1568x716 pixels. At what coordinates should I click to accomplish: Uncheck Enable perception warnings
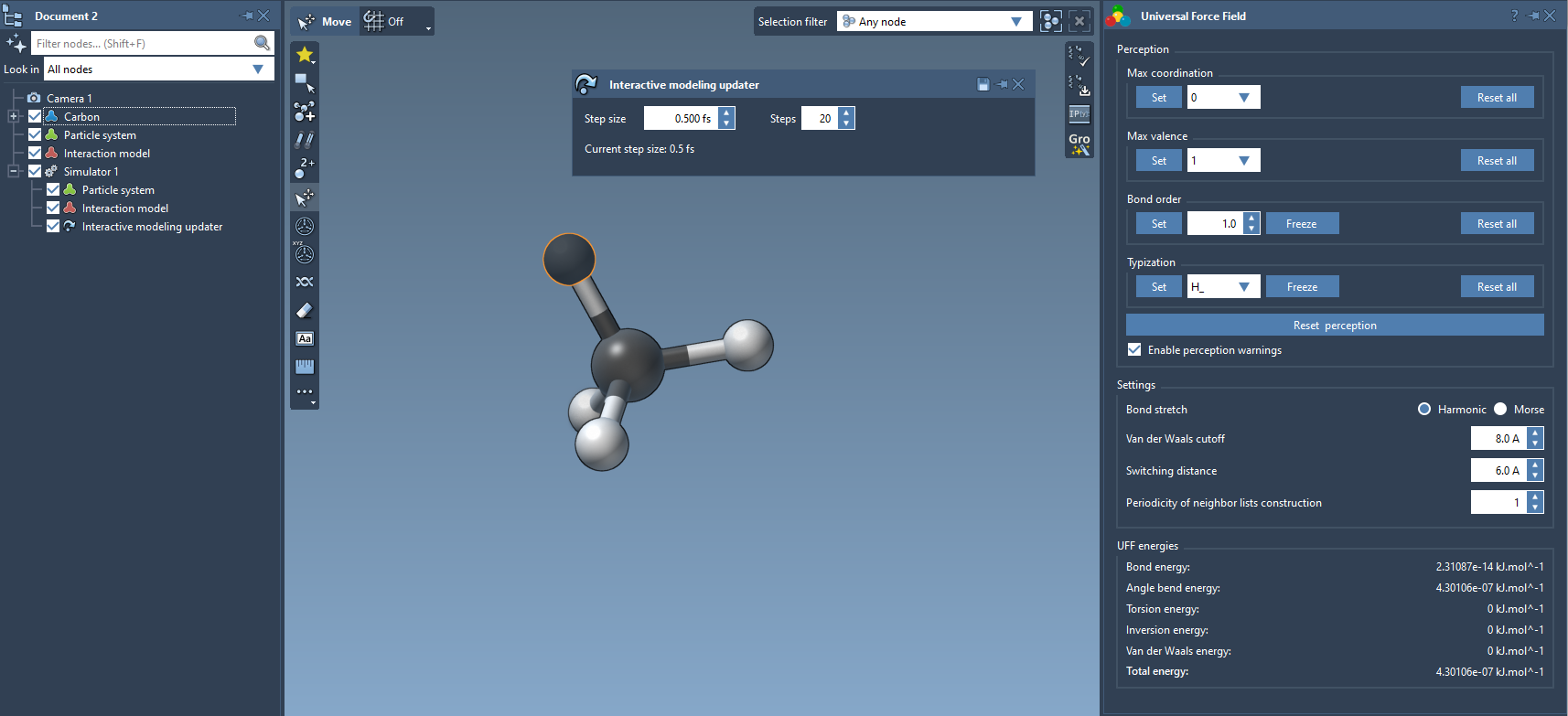coord(1134,350)
